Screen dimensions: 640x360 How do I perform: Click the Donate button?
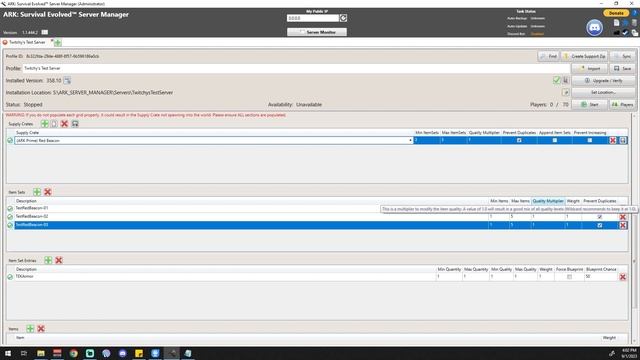click(x=616, y=13)
